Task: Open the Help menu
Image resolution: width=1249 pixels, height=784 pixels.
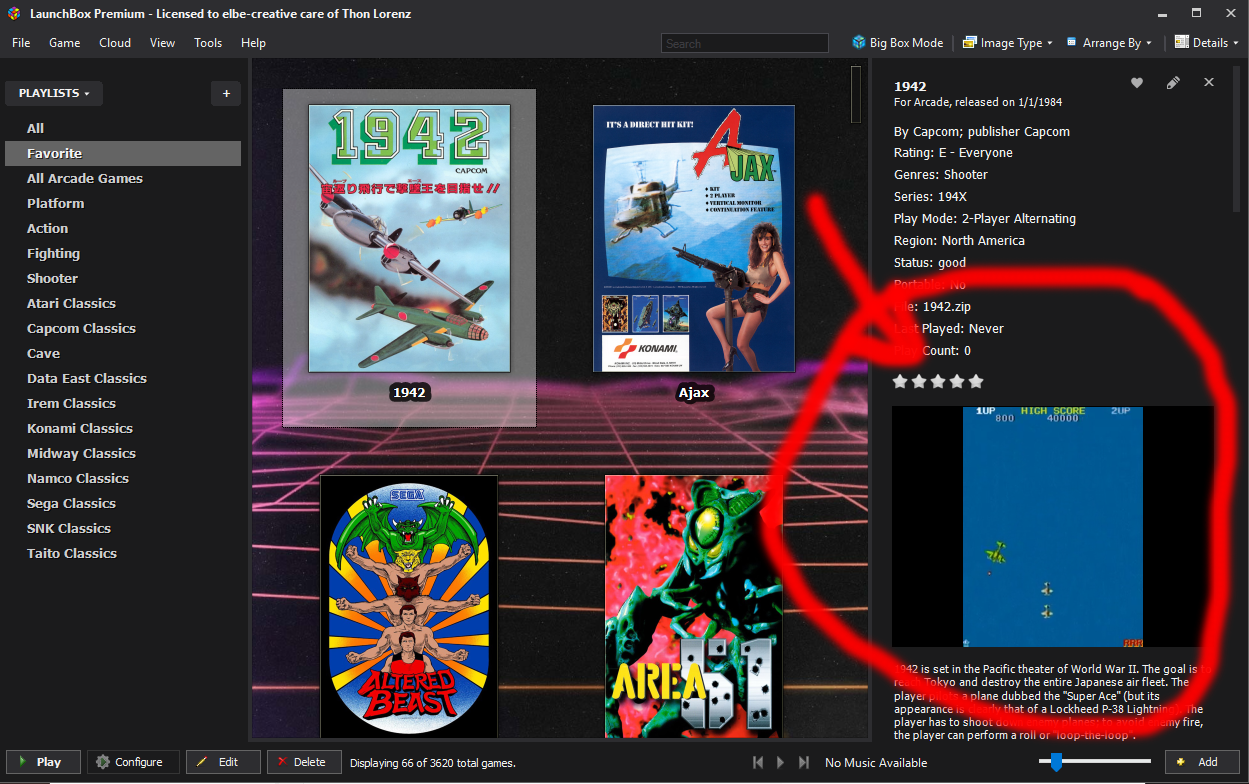Action: (x=253, y=43)
